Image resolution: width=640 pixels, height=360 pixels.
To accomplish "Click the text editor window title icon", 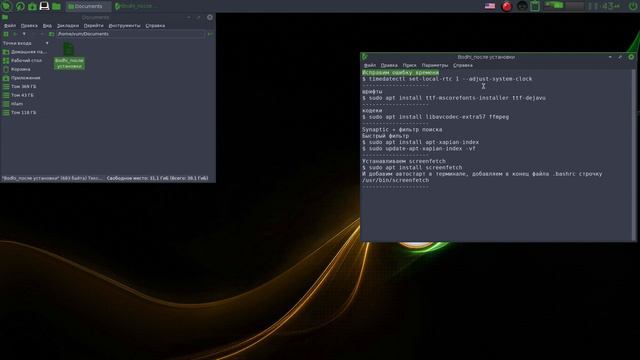I will point(365,57).
